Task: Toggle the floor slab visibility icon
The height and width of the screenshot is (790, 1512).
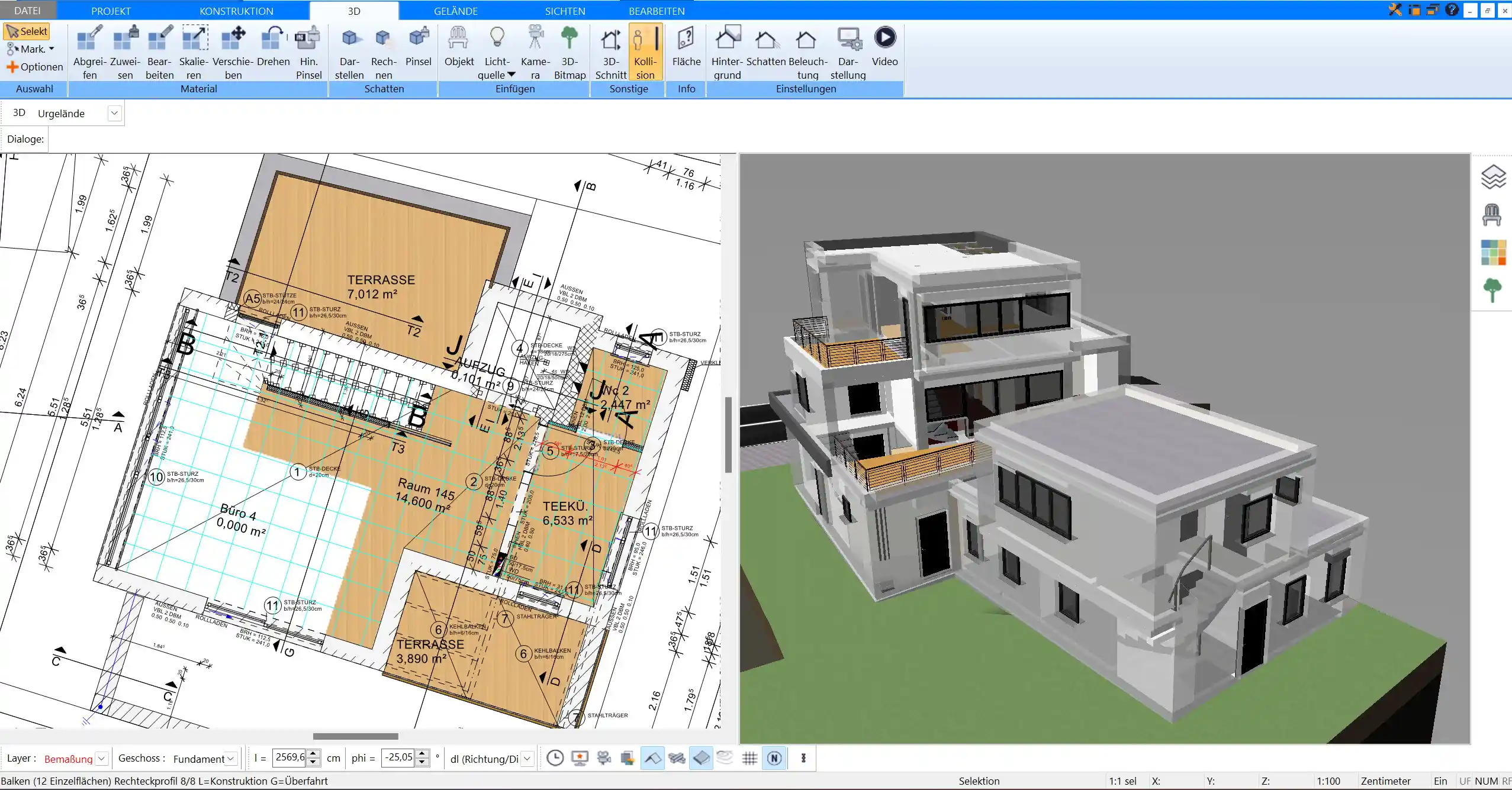Action: pyautogui.click(x=701, y=758)
